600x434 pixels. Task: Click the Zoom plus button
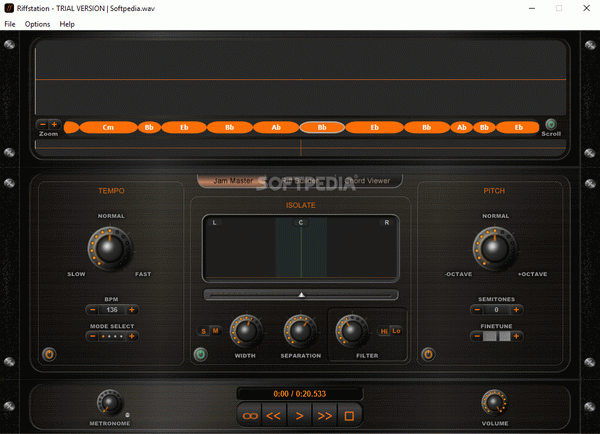tap(54, 124)
